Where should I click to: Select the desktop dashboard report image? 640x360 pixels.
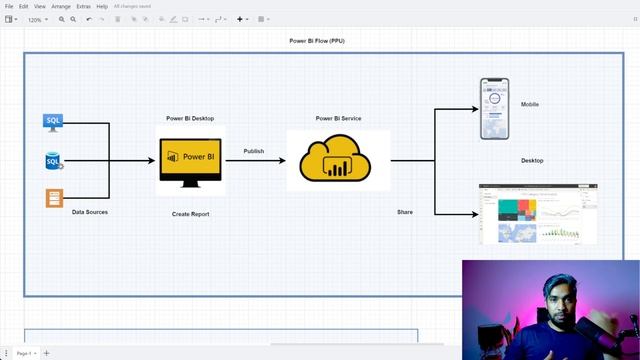point(538,214)
